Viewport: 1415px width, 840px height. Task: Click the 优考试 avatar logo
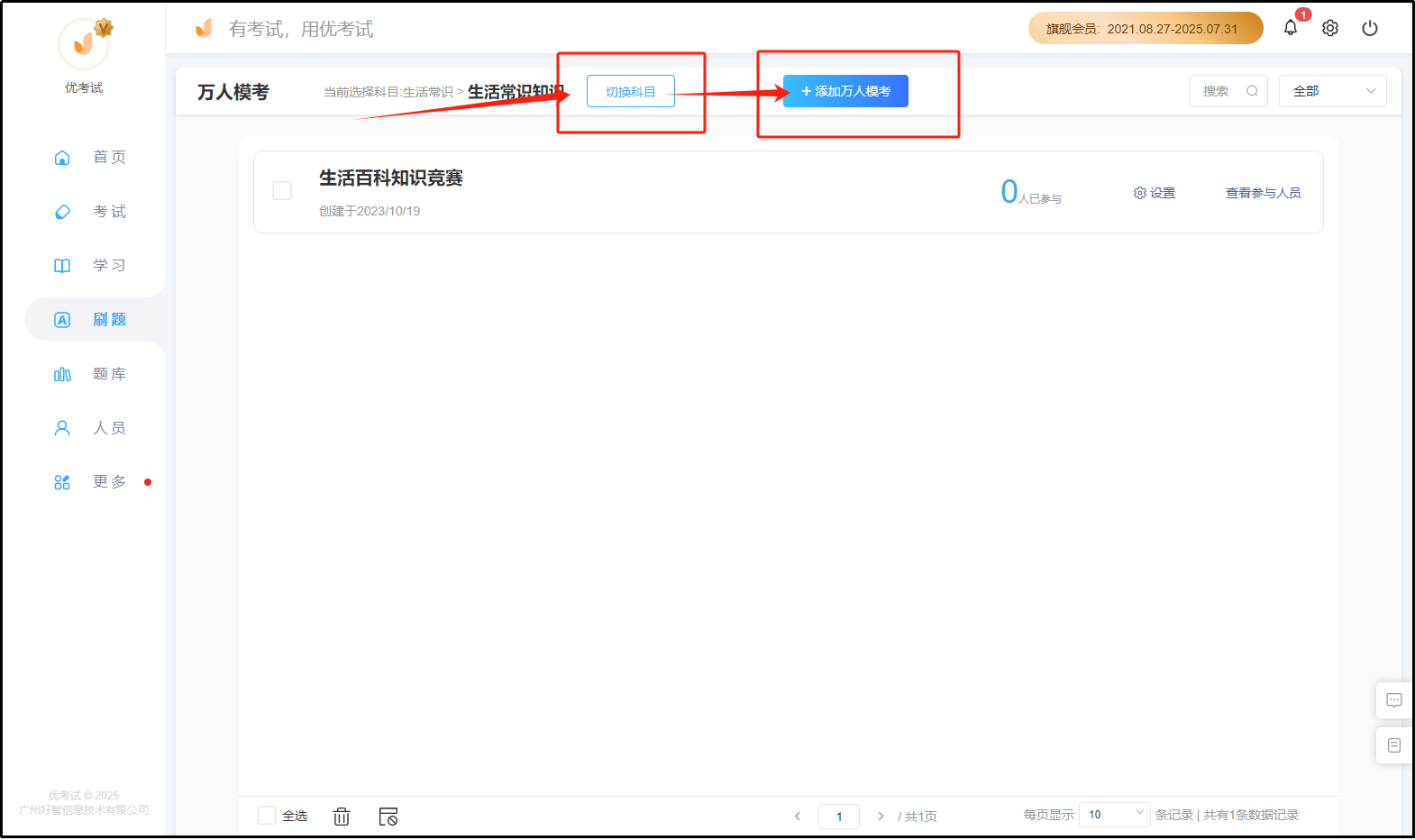click(84, 43)
